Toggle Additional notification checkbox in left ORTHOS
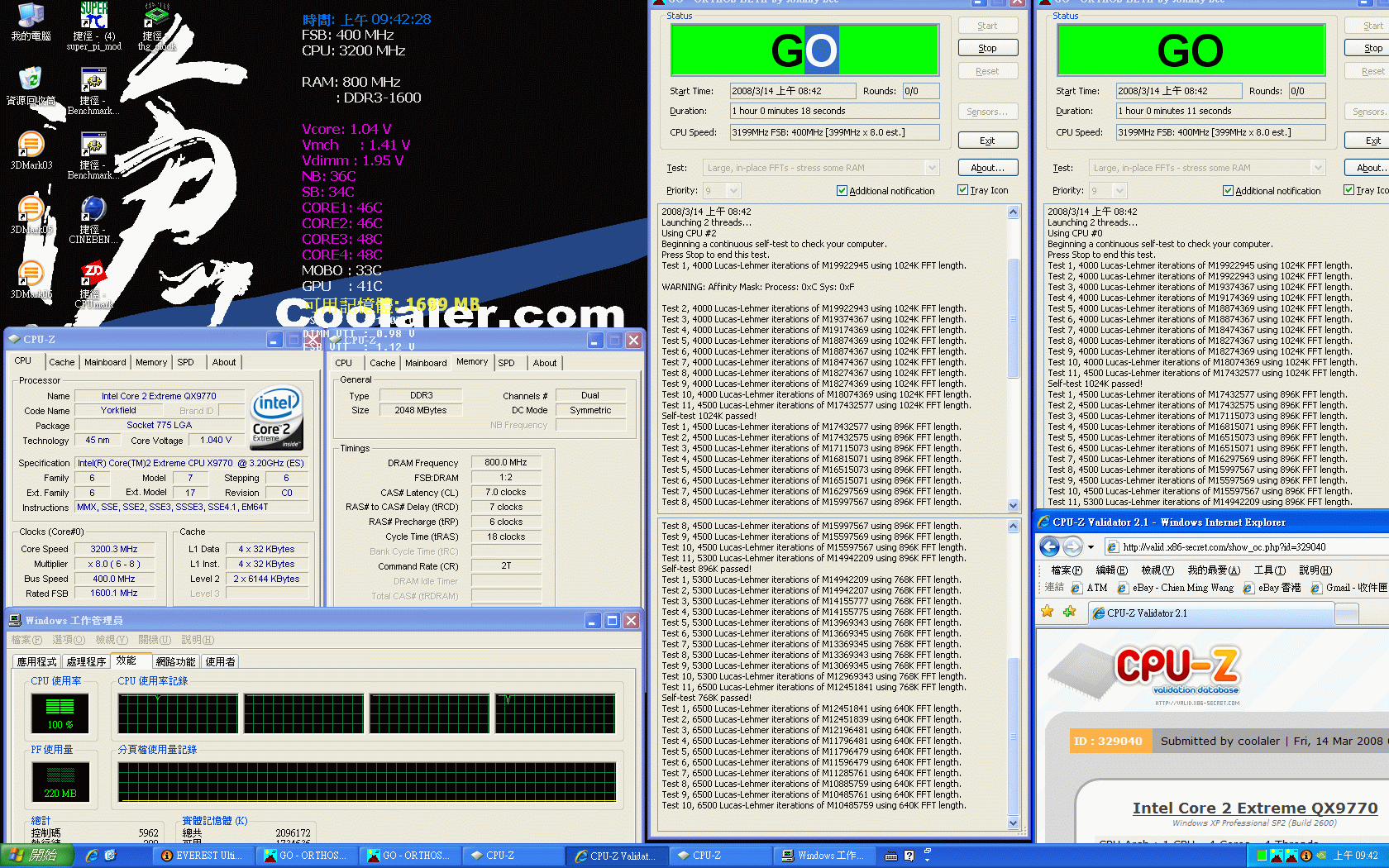The height and width of the screenshot is (868, 1389). click(x=842, y=191)
